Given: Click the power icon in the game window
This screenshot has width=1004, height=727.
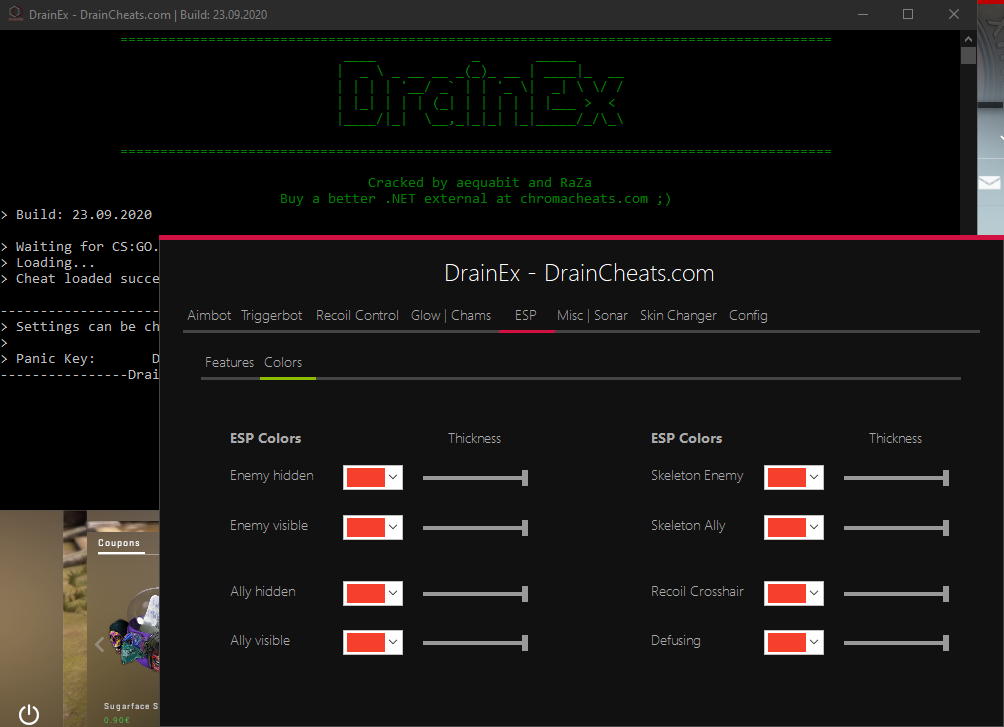Looking at the screenshot, I should 29,714.
